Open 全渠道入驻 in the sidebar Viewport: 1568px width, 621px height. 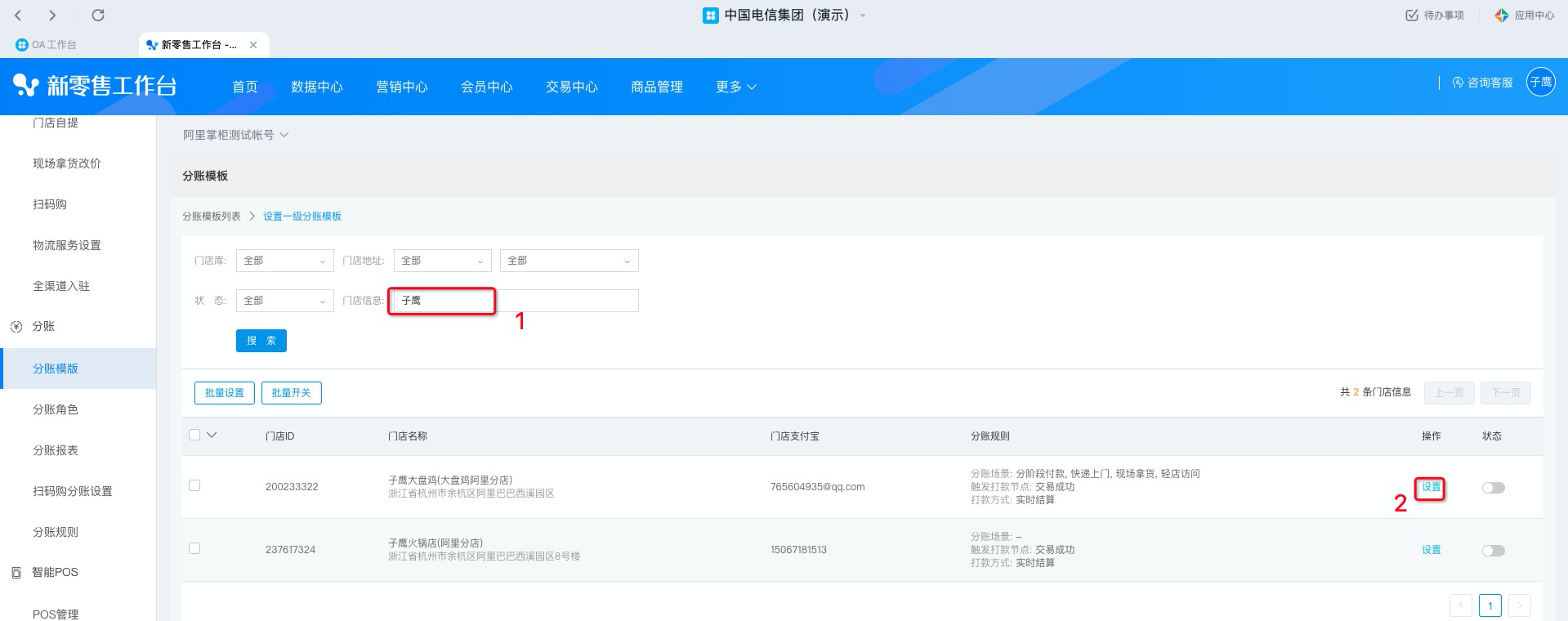61,286
